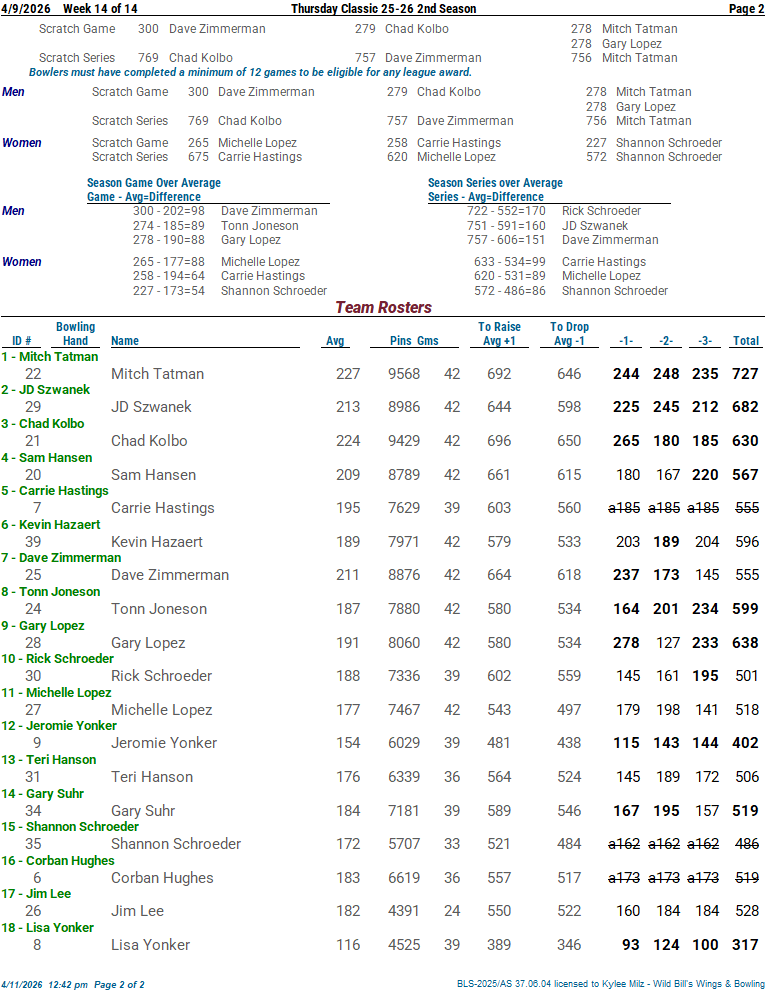The height and width of the screenshot is (991, 768).
Task: Click the 'Week 14 of 14' header text
Action: [100, 9]
